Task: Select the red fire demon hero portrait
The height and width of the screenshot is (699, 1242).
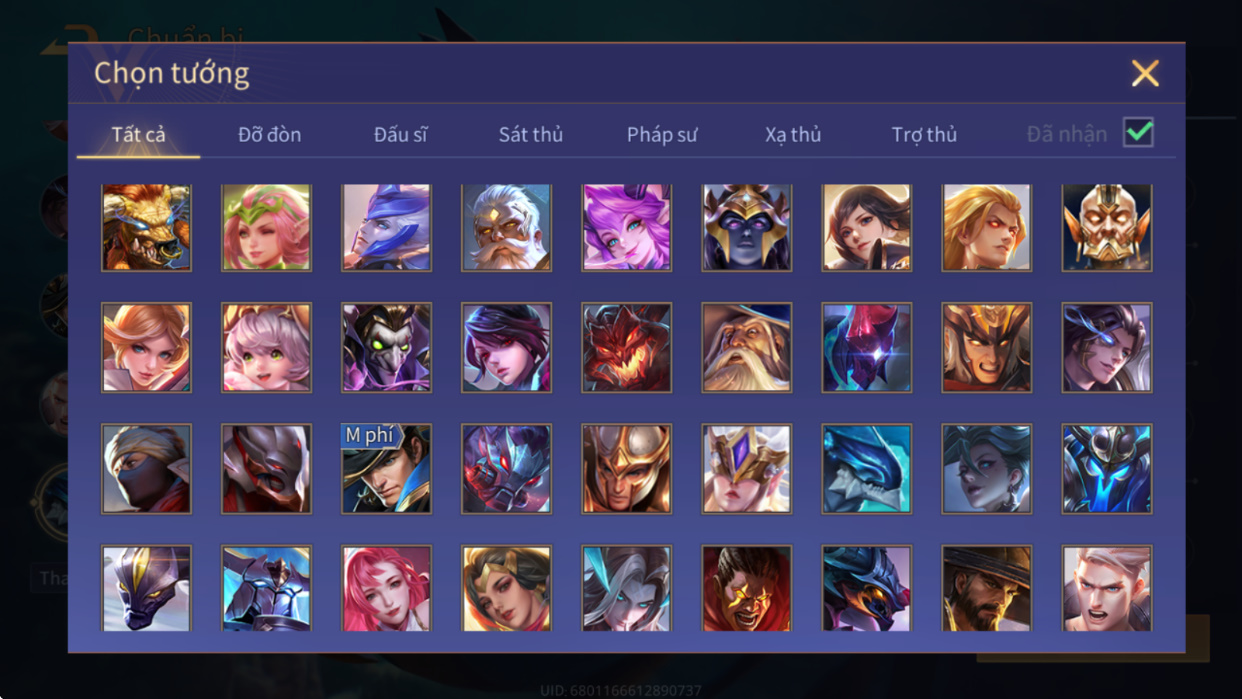Action: click(626, 347)
